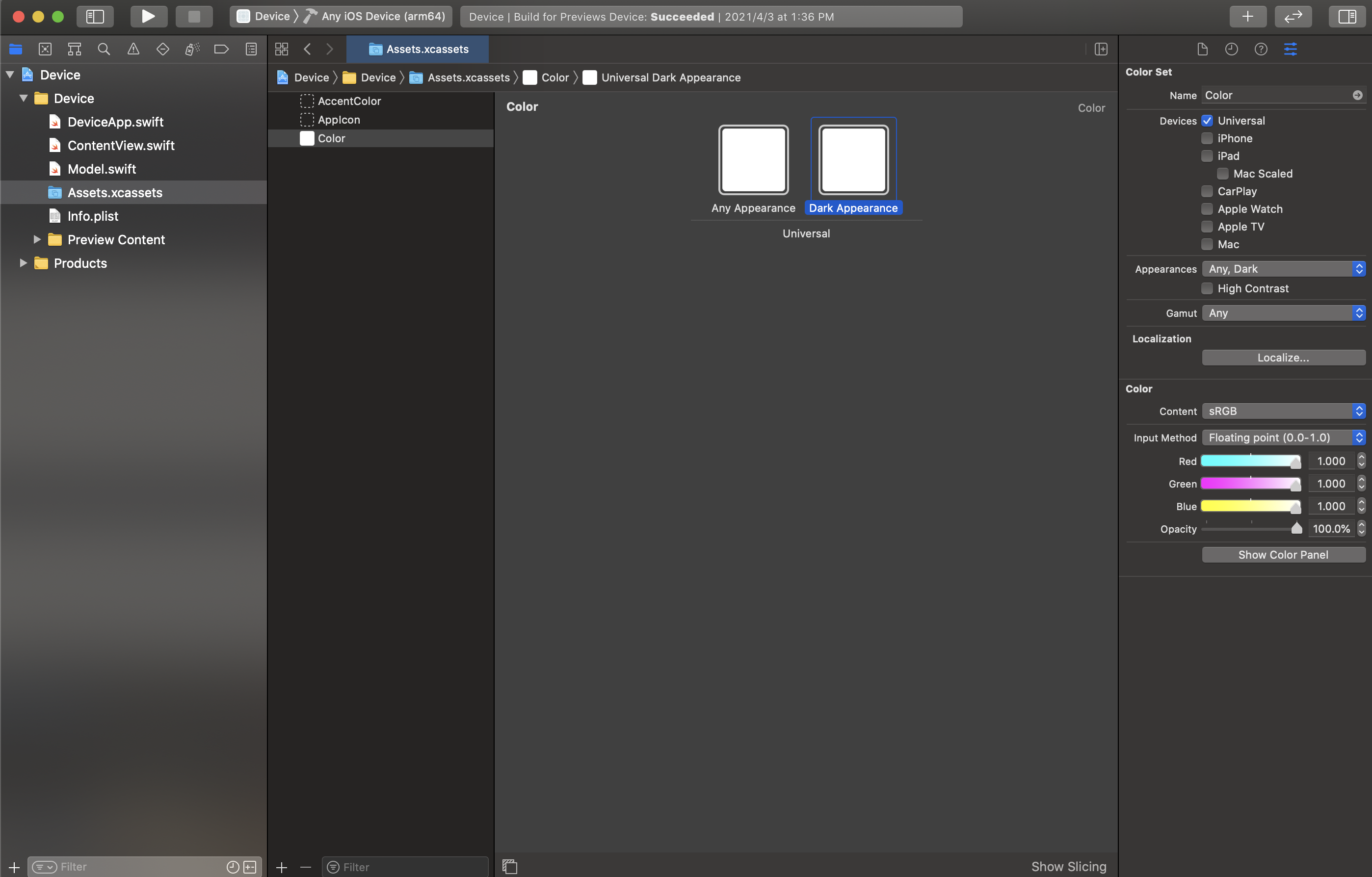Show the File inspector icon
1372x877 pixels.
pos(1202,49)
